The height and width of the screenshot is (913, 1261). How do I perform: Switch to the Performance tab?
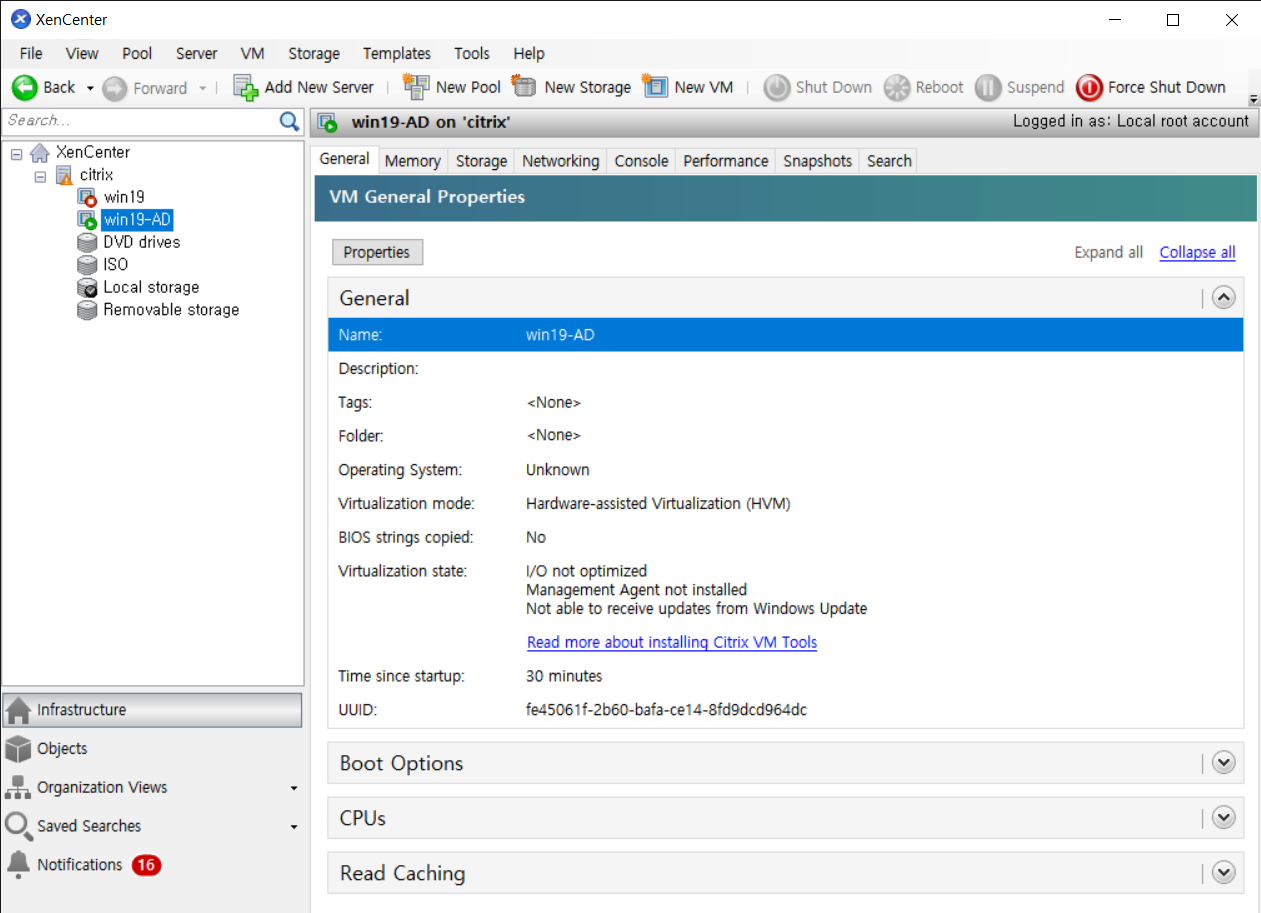[x=726, y=161]
